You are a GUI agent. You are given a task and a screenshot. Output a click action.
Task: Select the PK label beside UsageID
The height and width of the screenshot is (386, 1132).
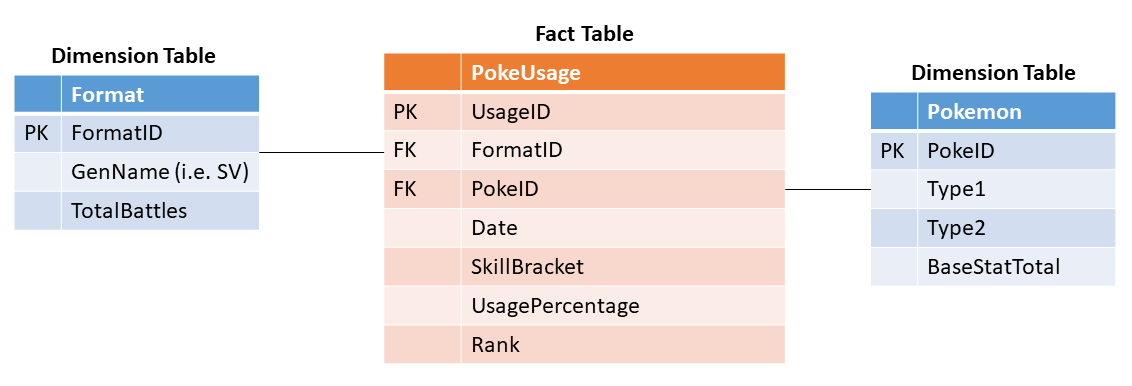405,112
